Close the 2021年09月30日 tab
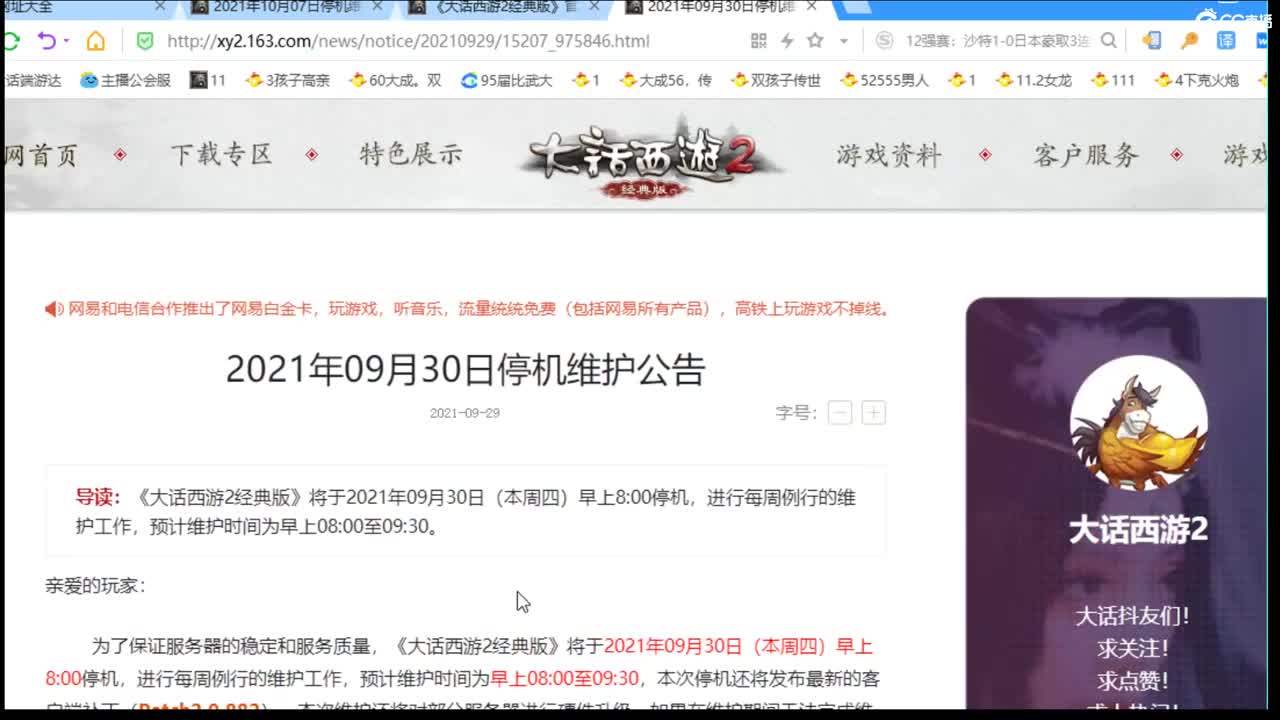 pos(811,7)
